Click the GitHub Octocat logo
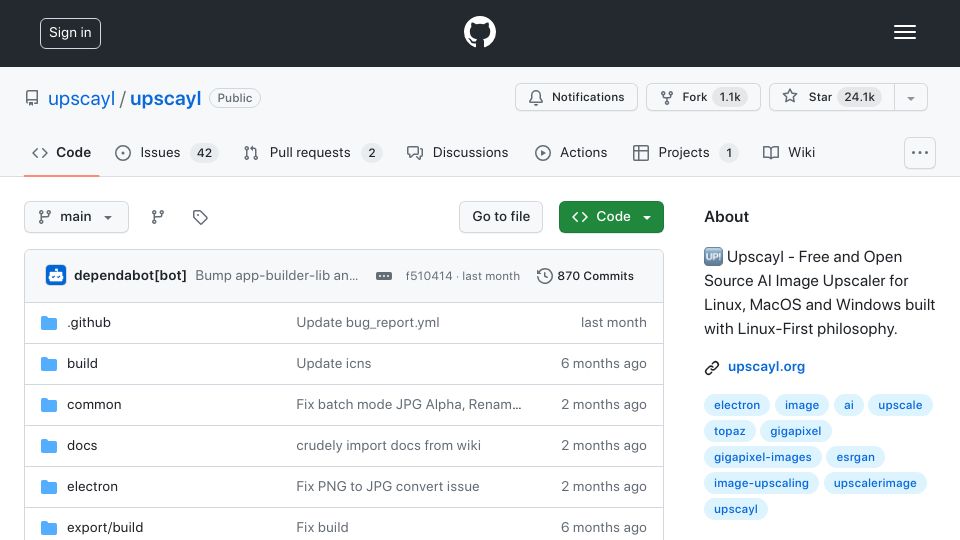 (x=479, y=32)
